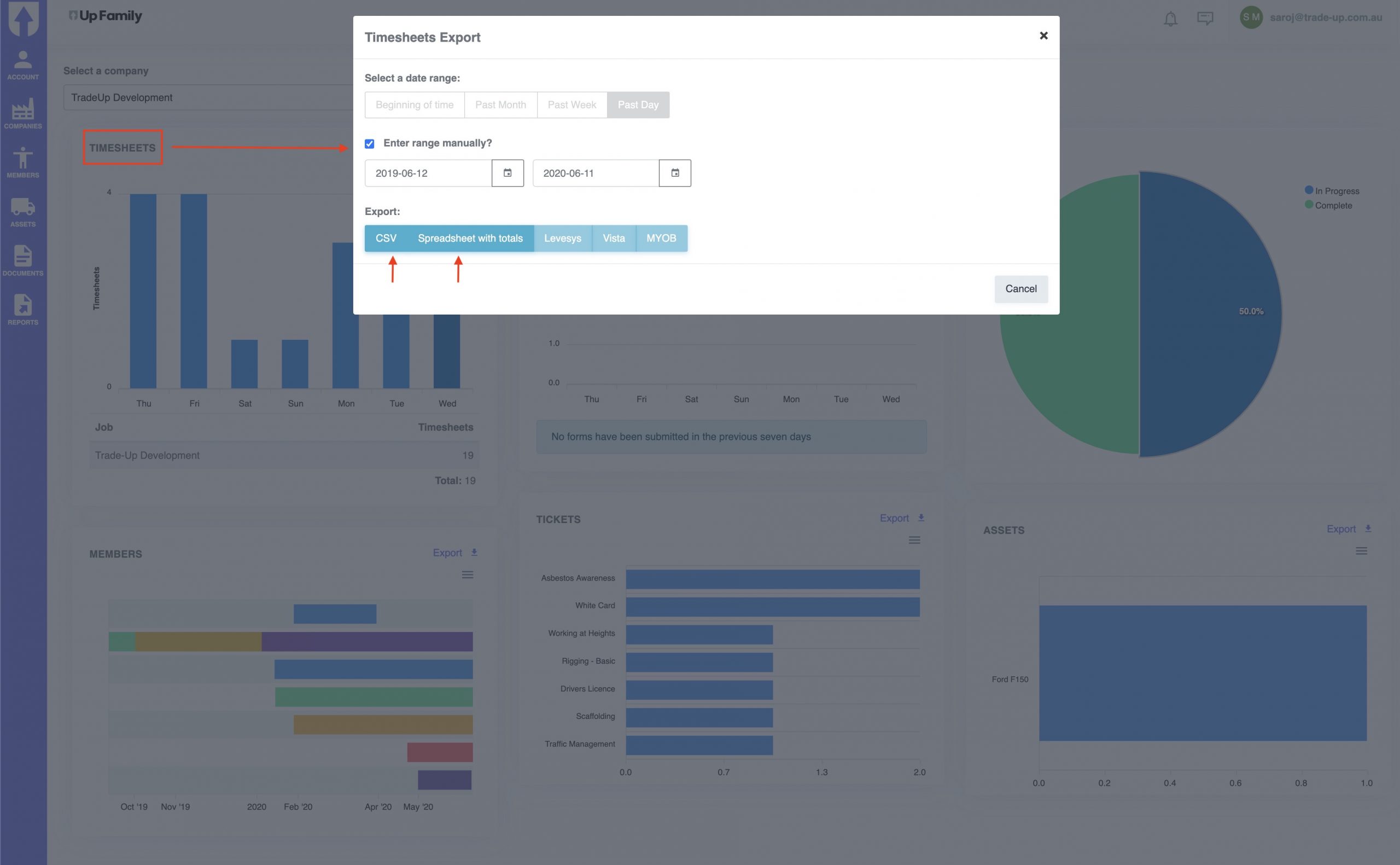Toggle Complete legend item
Image resolution: width=1400 pixels, height=865 pixels.
pyautogui.click(x=1333, y=205)
